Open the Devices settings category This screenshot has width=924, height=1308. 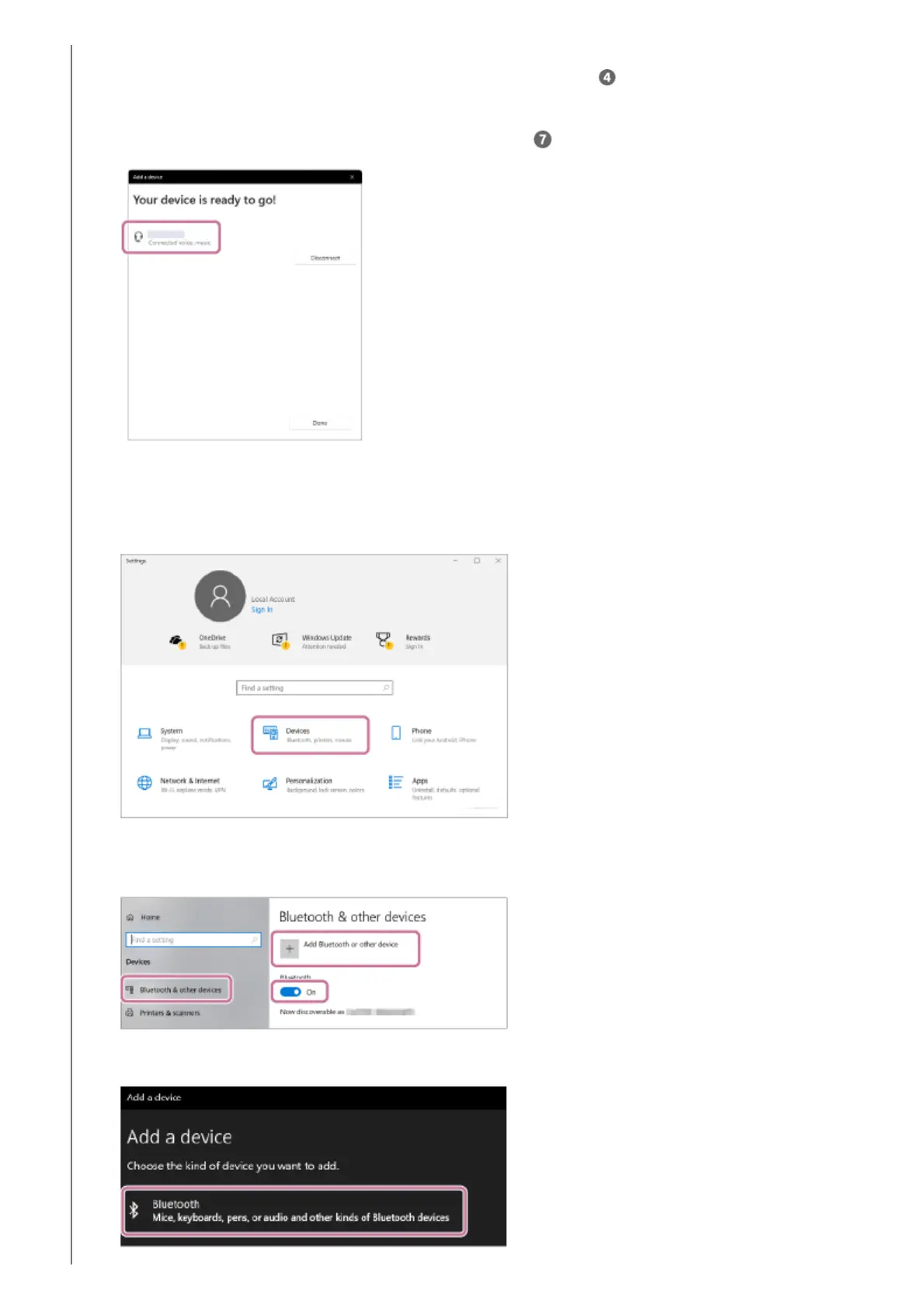click(x=310, y=735)
